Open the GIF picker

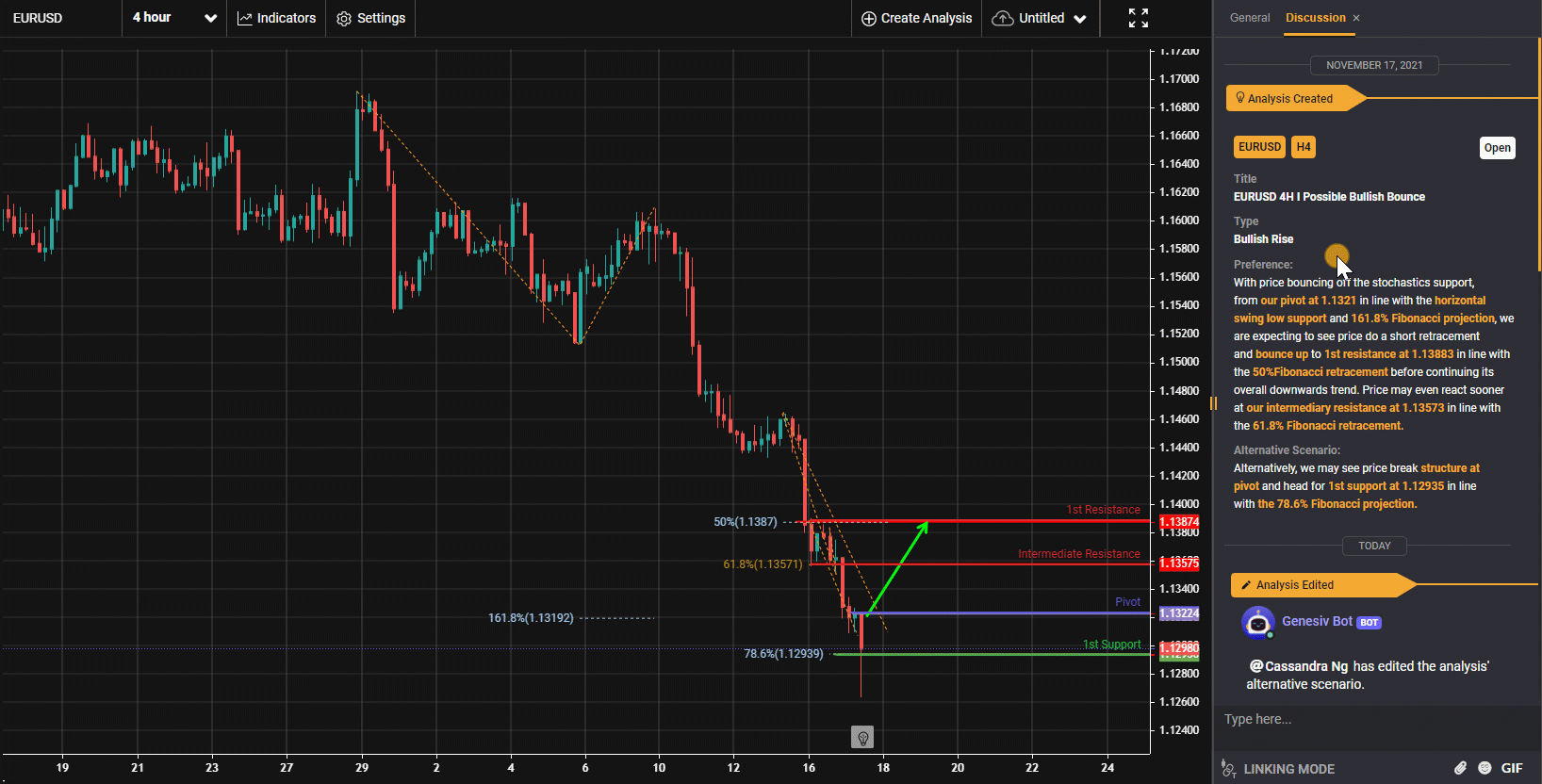coord(1512,768)
